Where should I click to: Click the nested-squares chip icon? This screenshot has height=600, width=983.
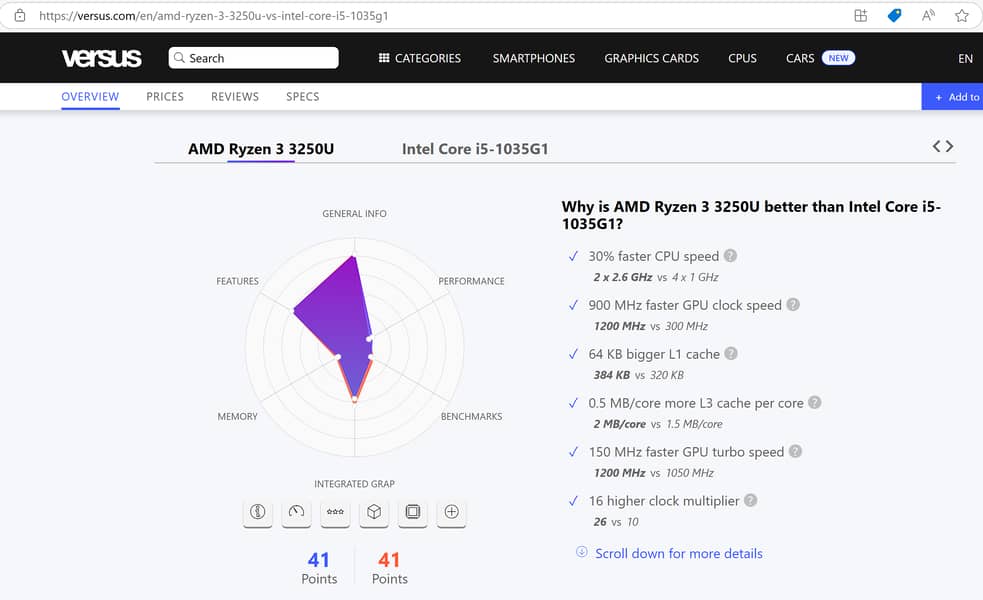click(x=412, y=512)
